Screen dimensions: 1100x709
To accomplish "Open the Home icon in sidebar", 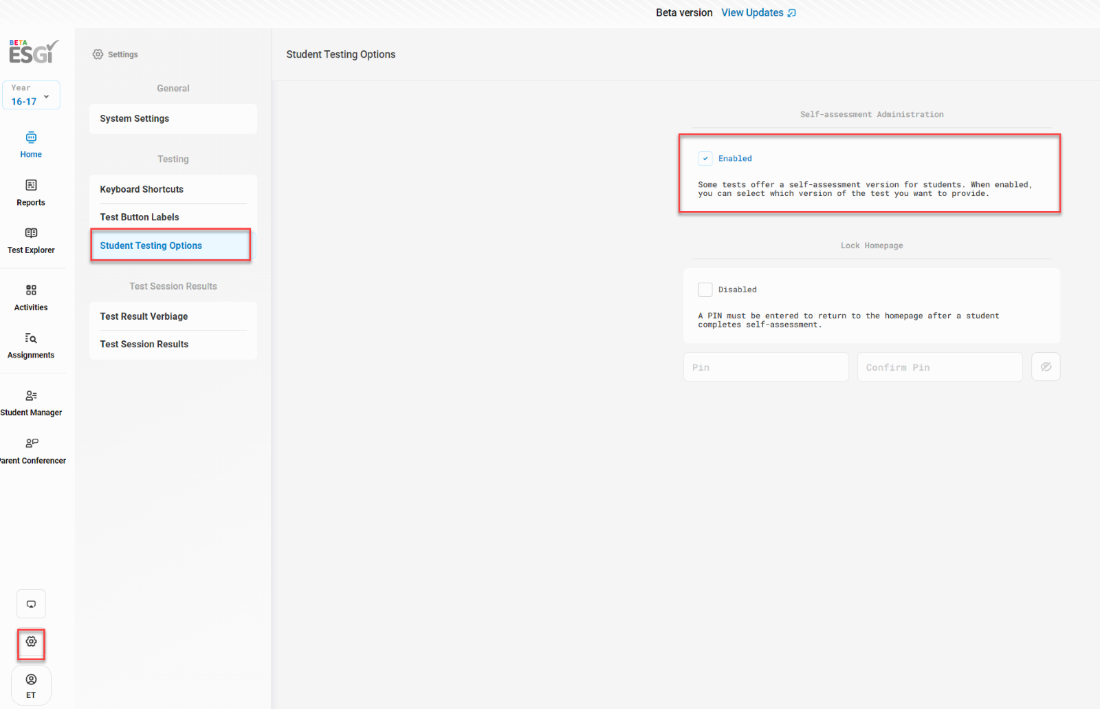I will pyautogui.click(x=31, y=138).
